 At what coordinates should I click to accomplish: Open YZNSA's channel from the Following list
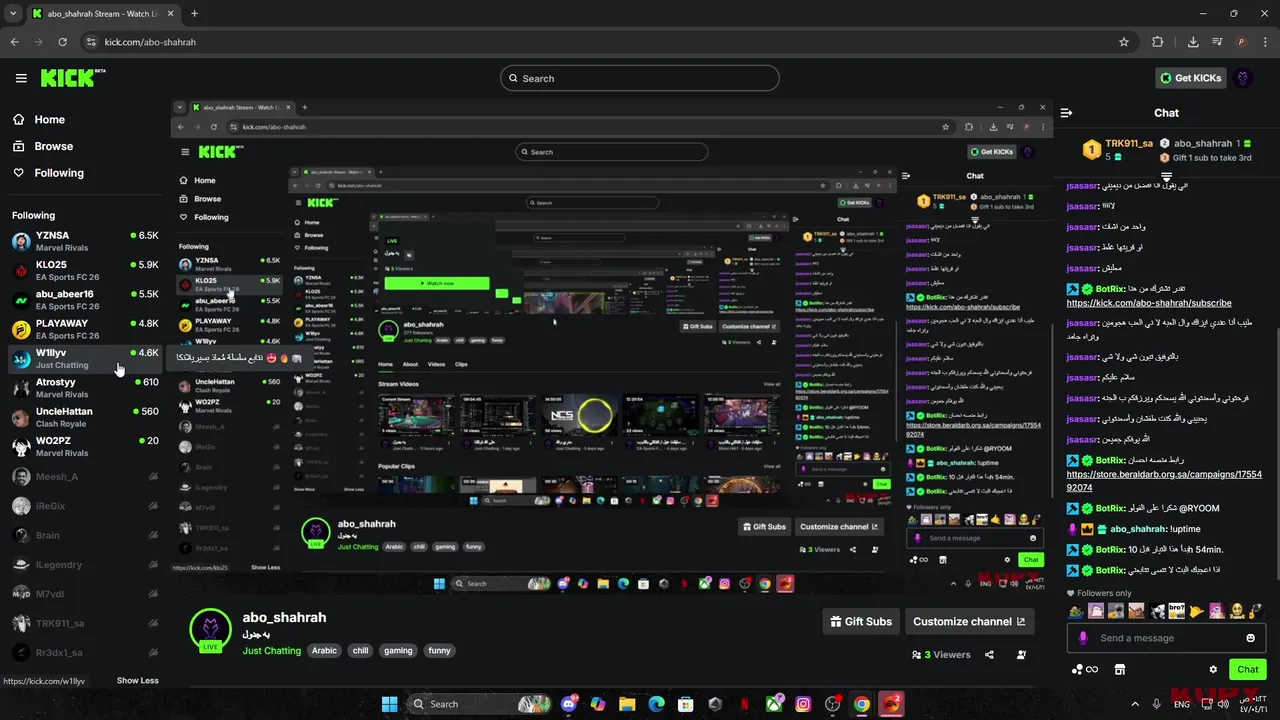(x=85, y=241)
